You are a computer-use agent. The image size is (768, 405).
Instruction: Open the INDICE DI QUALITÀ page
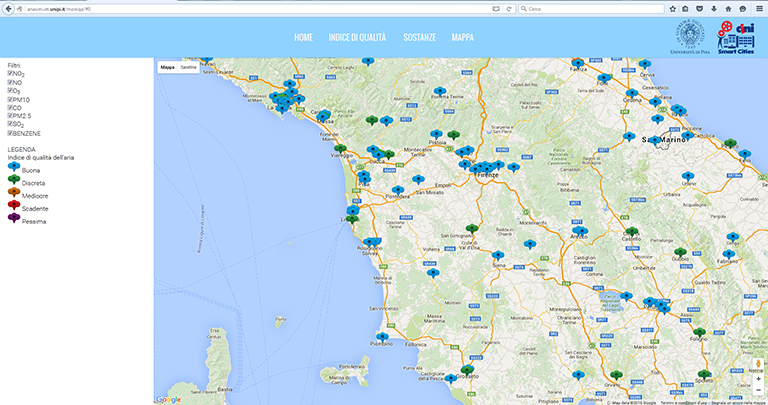[357, 37]
